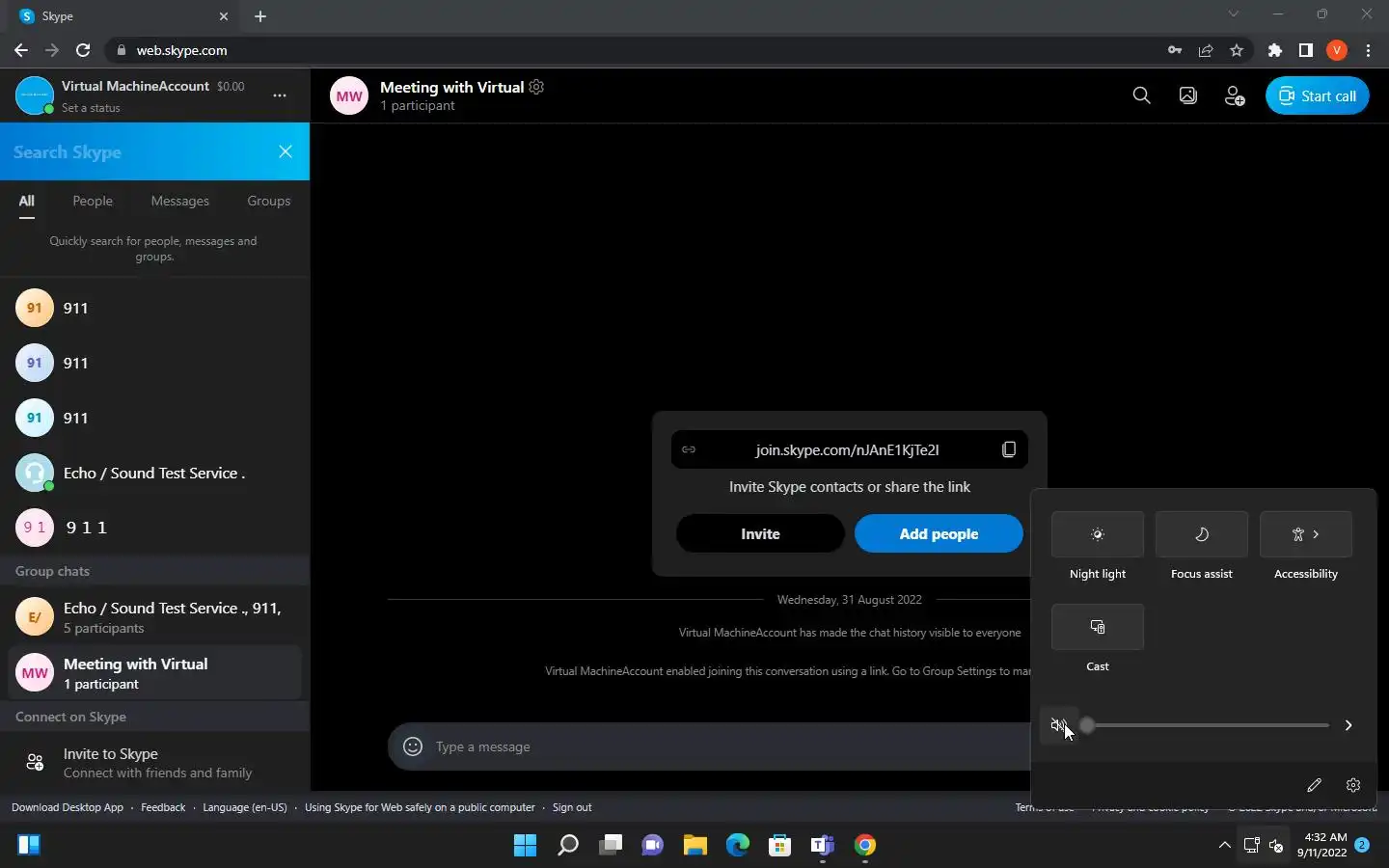This screenshot has height=868, width=1389.
Task: Open the account profile picture avatar
Action: (x=35, y=95)
